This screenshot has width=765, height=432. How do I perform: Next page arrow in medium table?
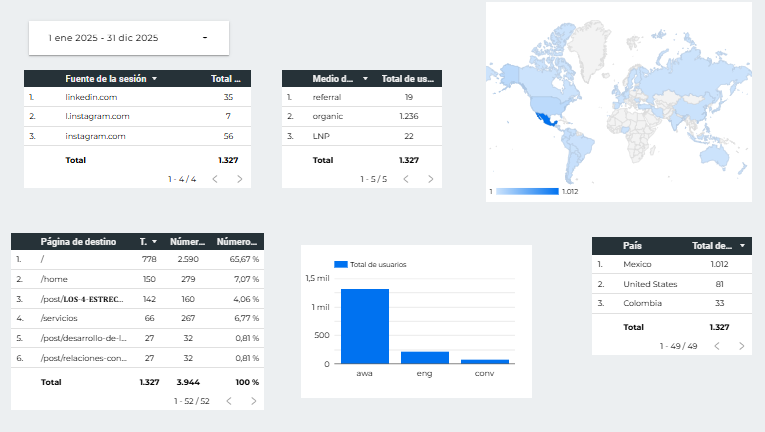pyautogui.click(x=430, y=179)
